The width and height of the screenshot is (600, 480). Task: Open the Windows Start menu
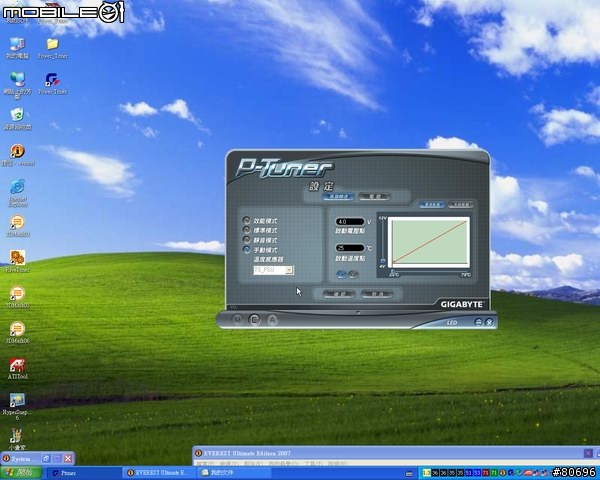21,473
